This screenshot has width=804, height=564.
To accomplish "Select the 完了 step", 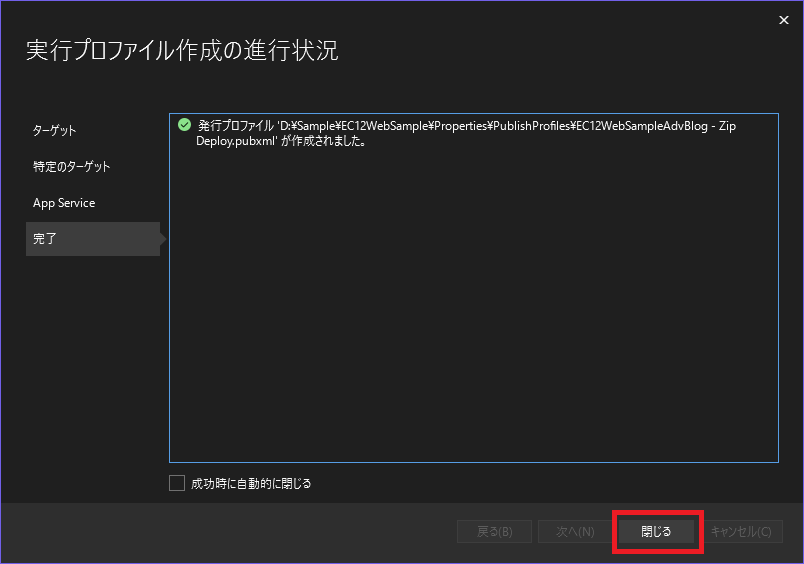I will pyautogui.click(x=93, y=239).
